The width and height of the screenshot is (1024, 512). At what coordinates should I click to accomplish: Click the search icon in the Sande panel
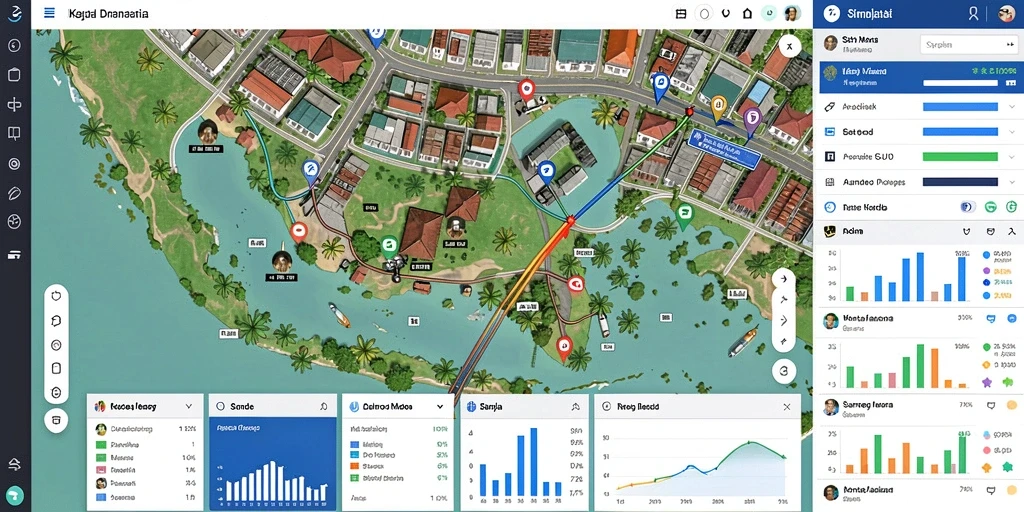click(324, 406)
